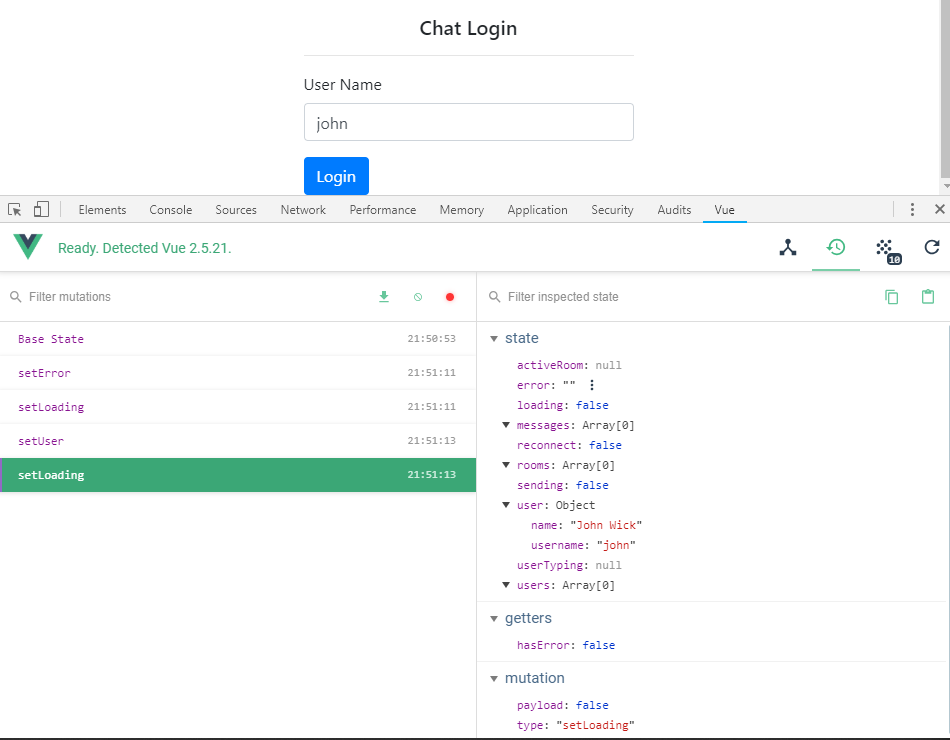The width and height of the screenshot is (950, 740).
Task: Open the Application tab
Action: tap(537, 210)
